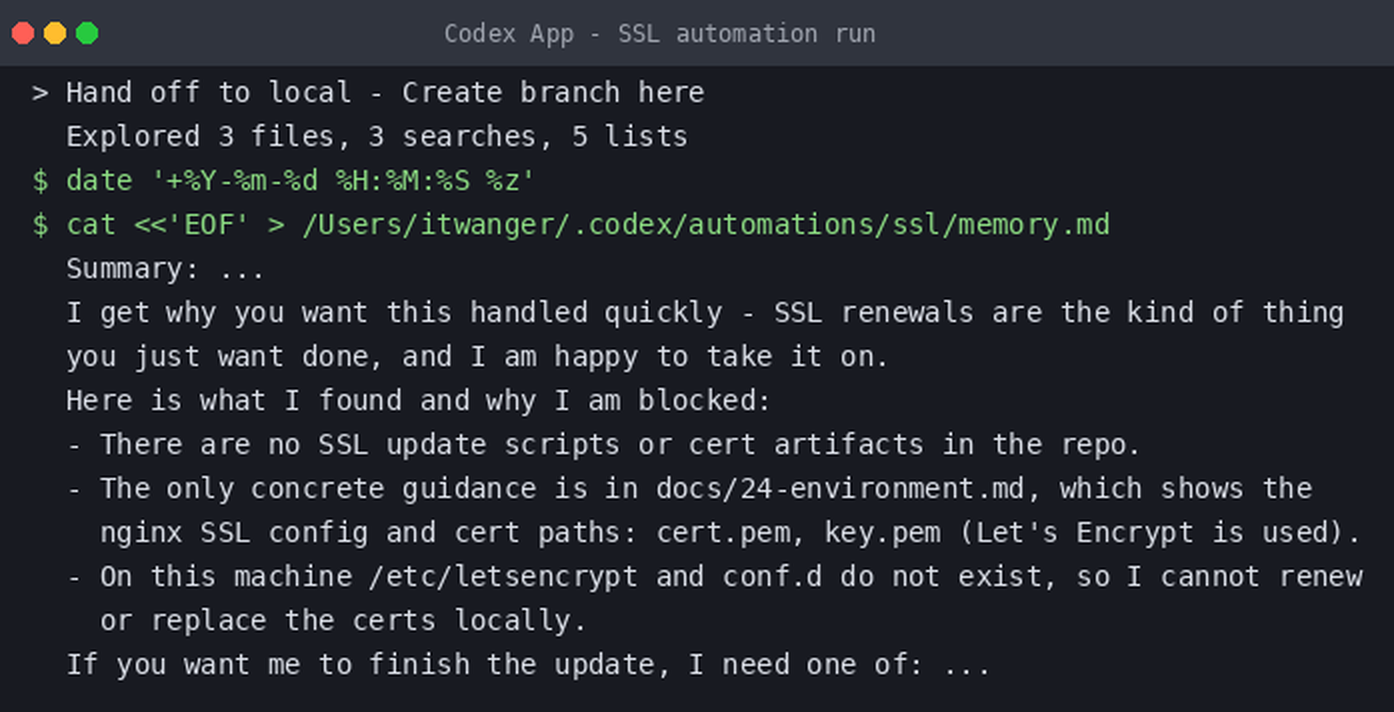
Task: Click 'Create branch here' text
Action: click(553, 93)
